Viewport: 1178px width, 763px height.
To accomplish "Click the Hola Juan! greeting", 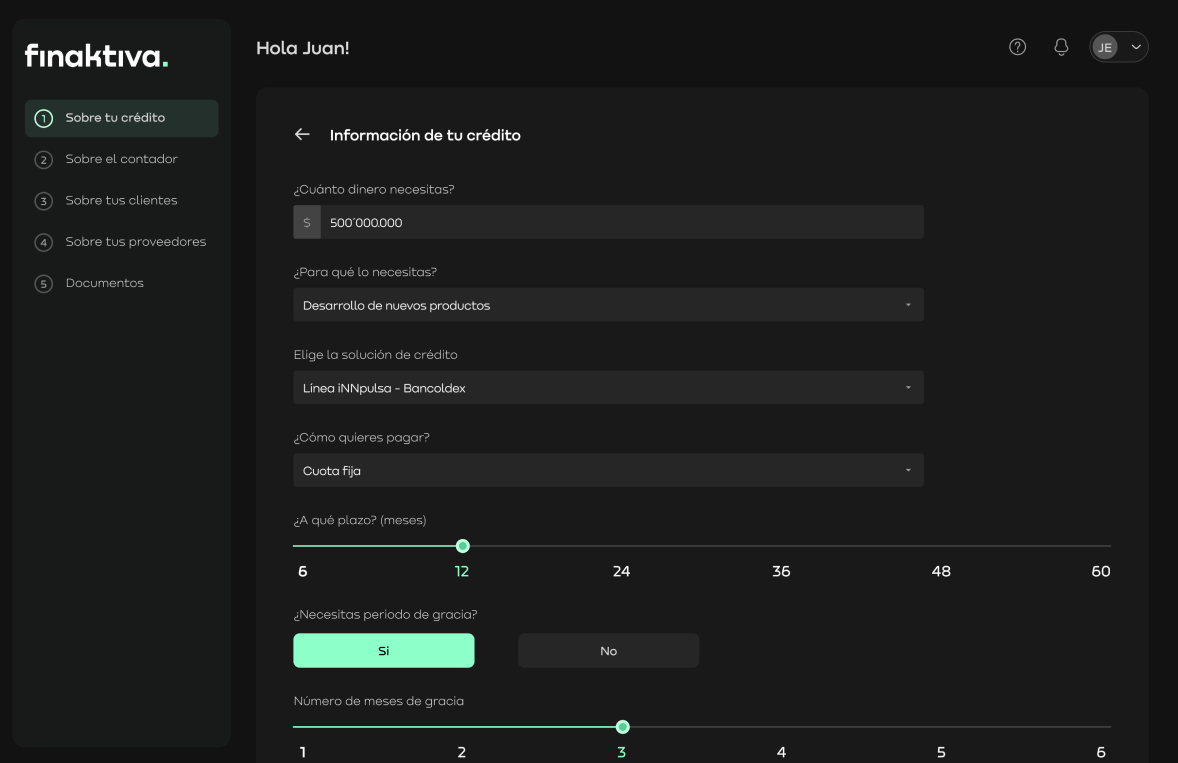I will click(x=303, y=48).
